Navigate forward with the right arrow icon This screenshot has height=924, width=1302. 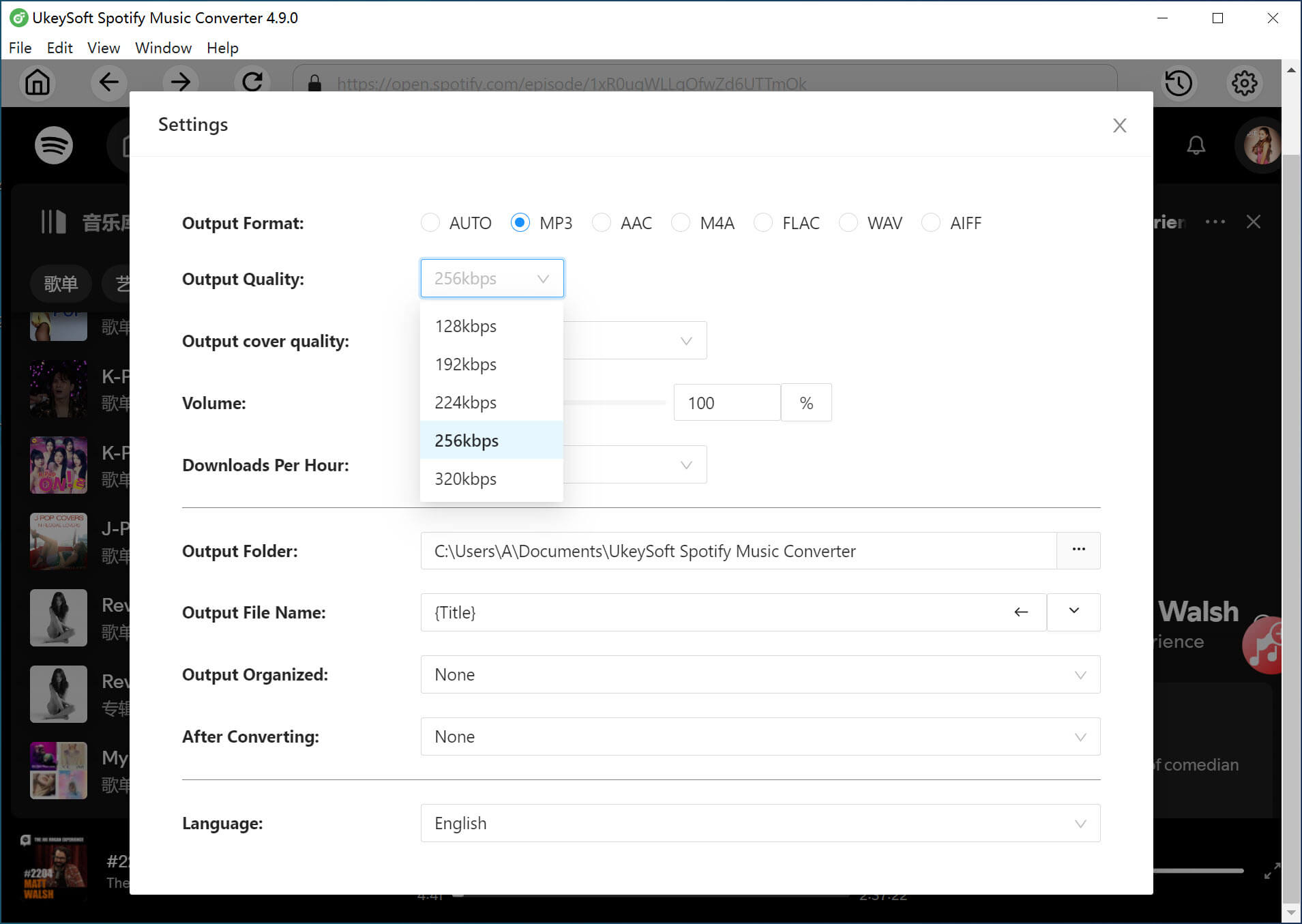pyautogui.click(x=181, y=83)
